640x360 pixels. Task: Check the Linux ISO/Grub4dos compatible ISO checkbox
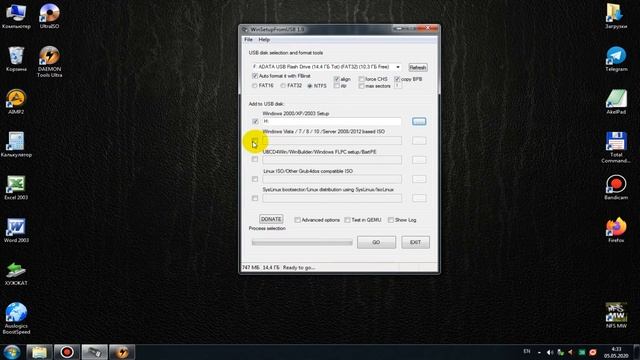point(255,179)
